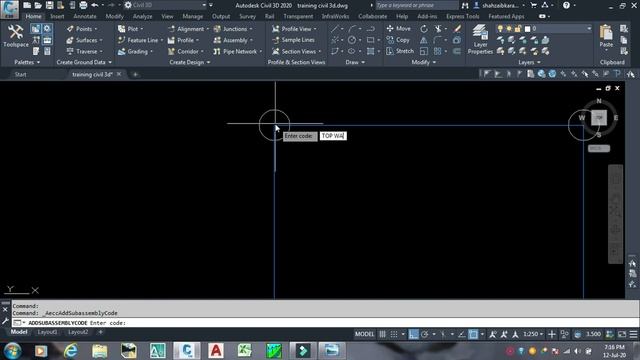The height and width of the screenshot is (360, 640).
Task: Add a new drawing tab with plus
Action: point(135,74)
